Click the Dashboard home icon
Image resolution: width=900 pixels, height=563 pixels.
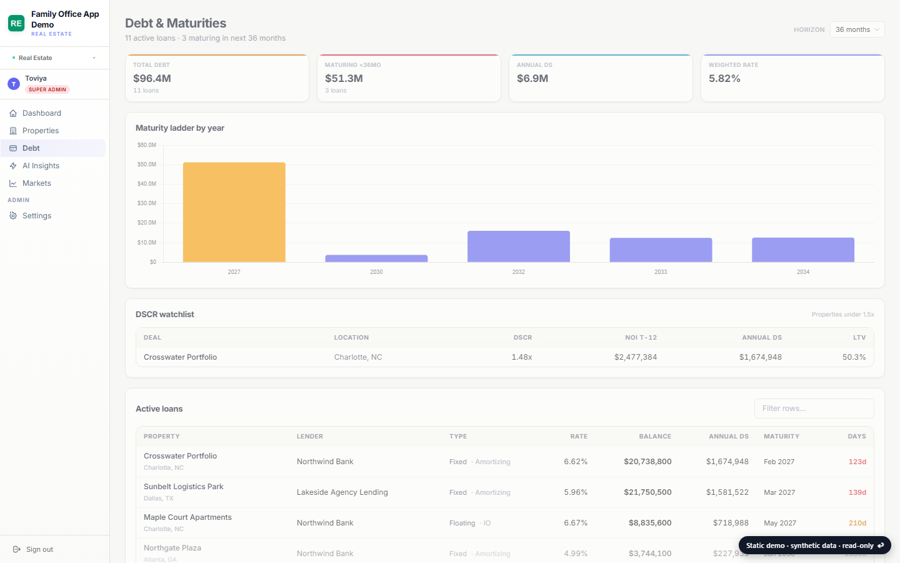(13, 113)
